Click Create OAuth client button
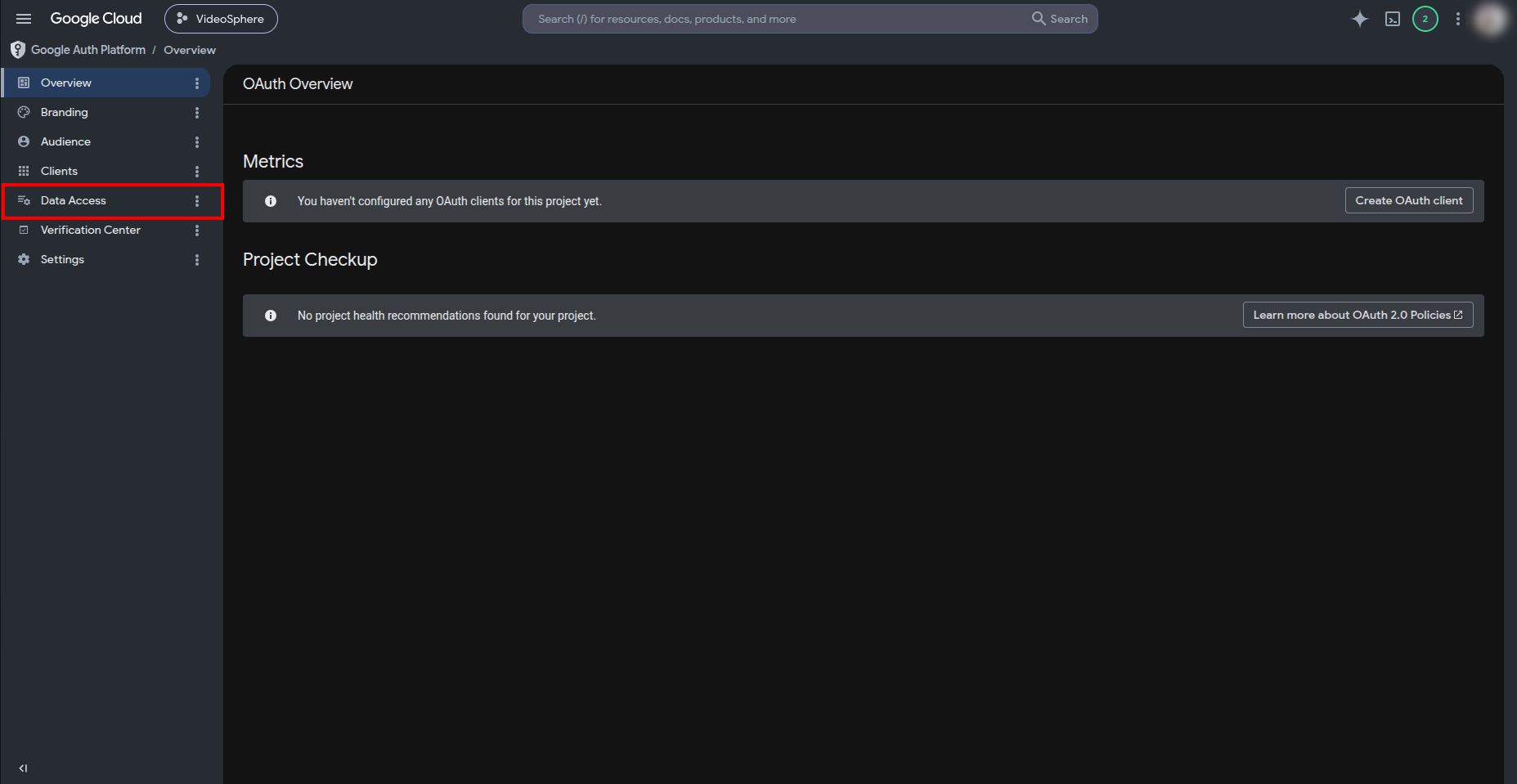Screen dimensions: 1517x784 pyautogui.click(x=1409, y=200)
